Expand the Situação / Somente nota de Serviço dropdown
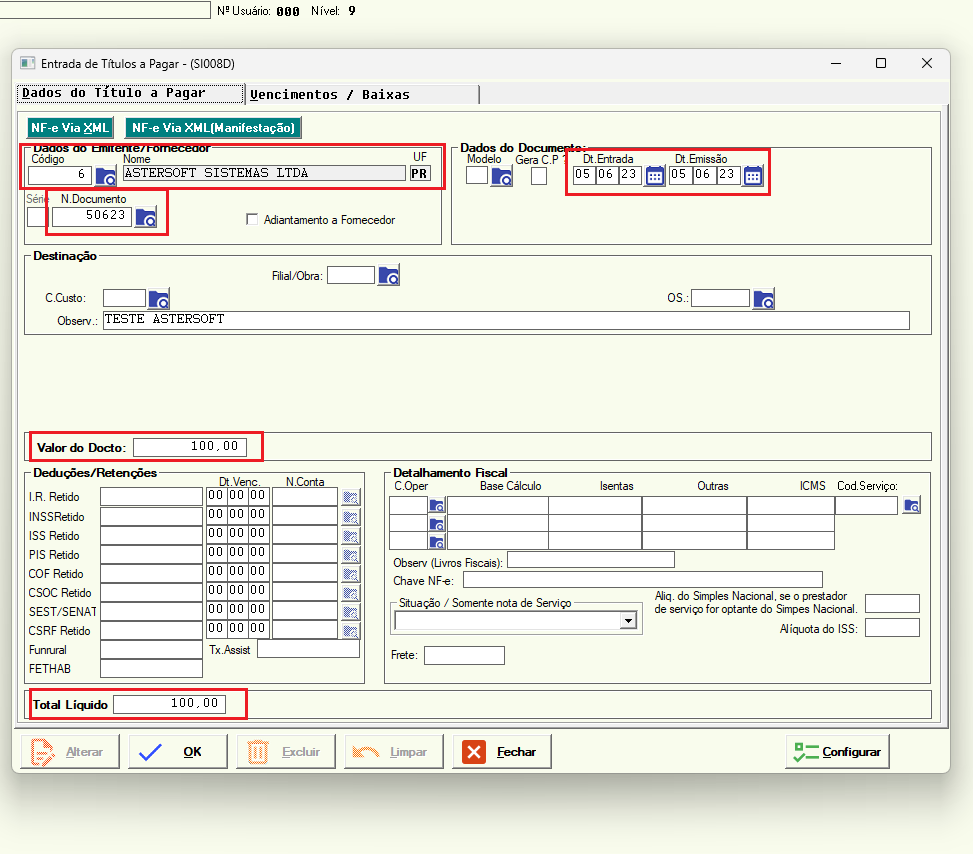 [629, 620]
